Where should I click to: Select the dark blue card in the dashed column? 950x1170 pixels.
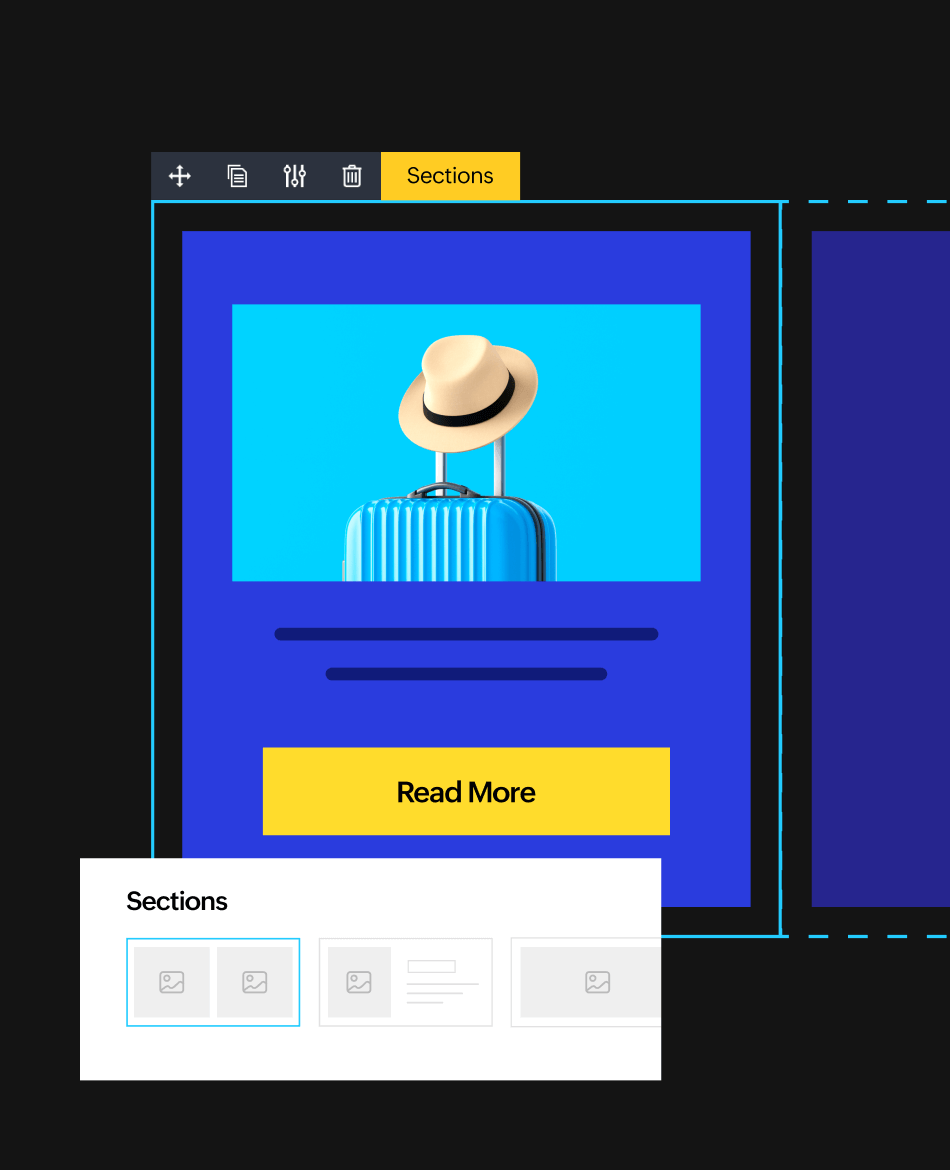880,568
